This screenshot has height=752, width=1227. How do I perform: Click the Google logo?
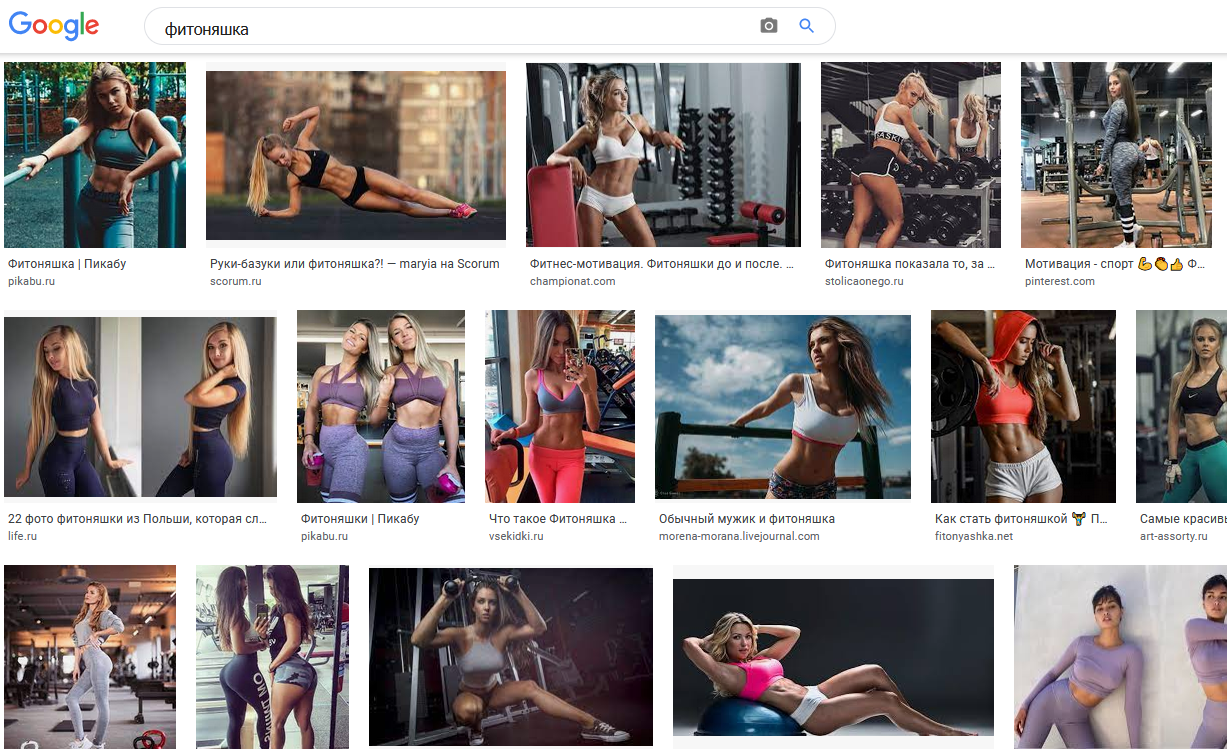tap(54, 26)
